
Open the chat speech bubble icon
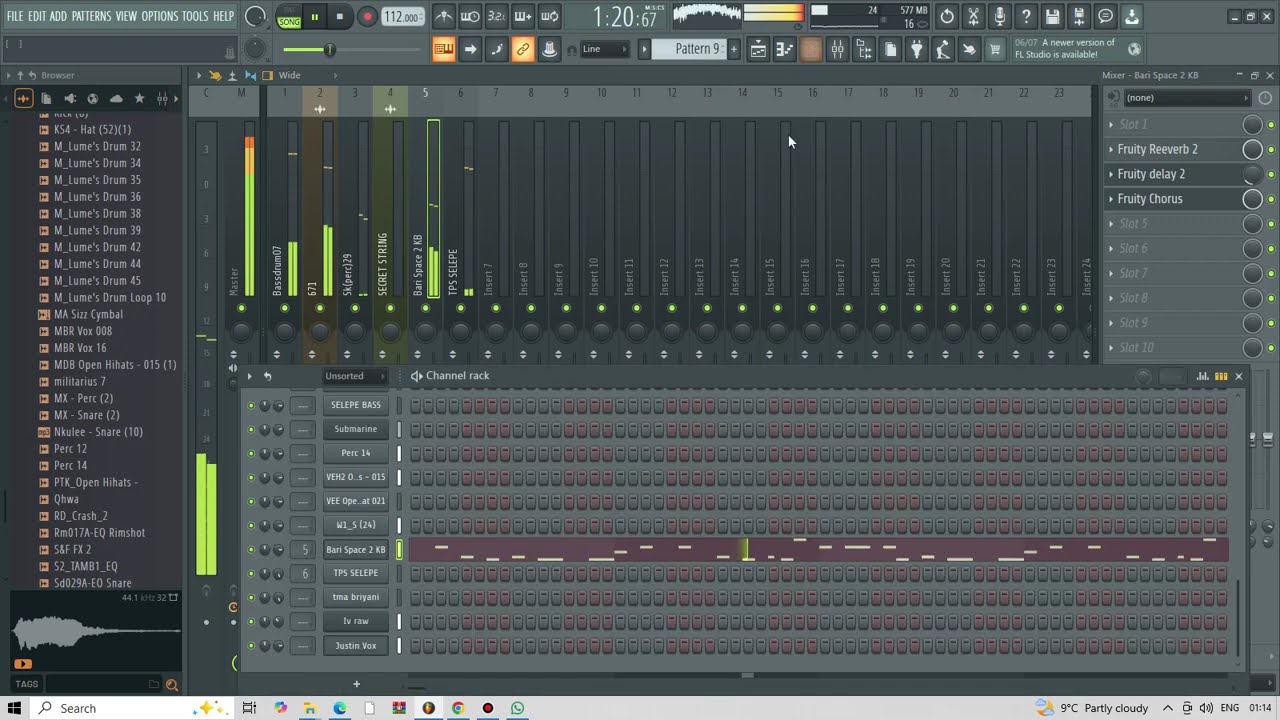point(1105,16)
